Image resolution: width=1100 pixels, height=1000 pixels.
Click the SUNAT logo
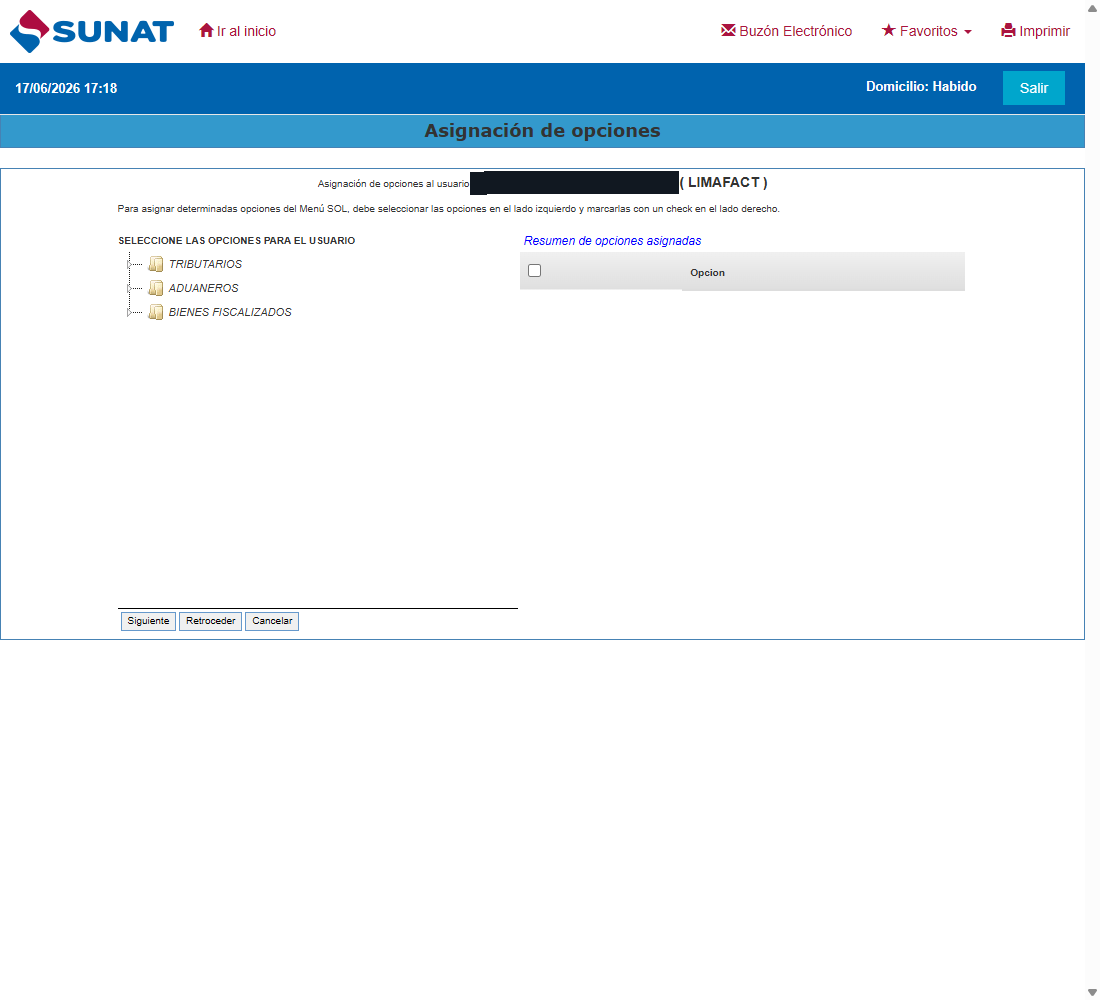92,32
